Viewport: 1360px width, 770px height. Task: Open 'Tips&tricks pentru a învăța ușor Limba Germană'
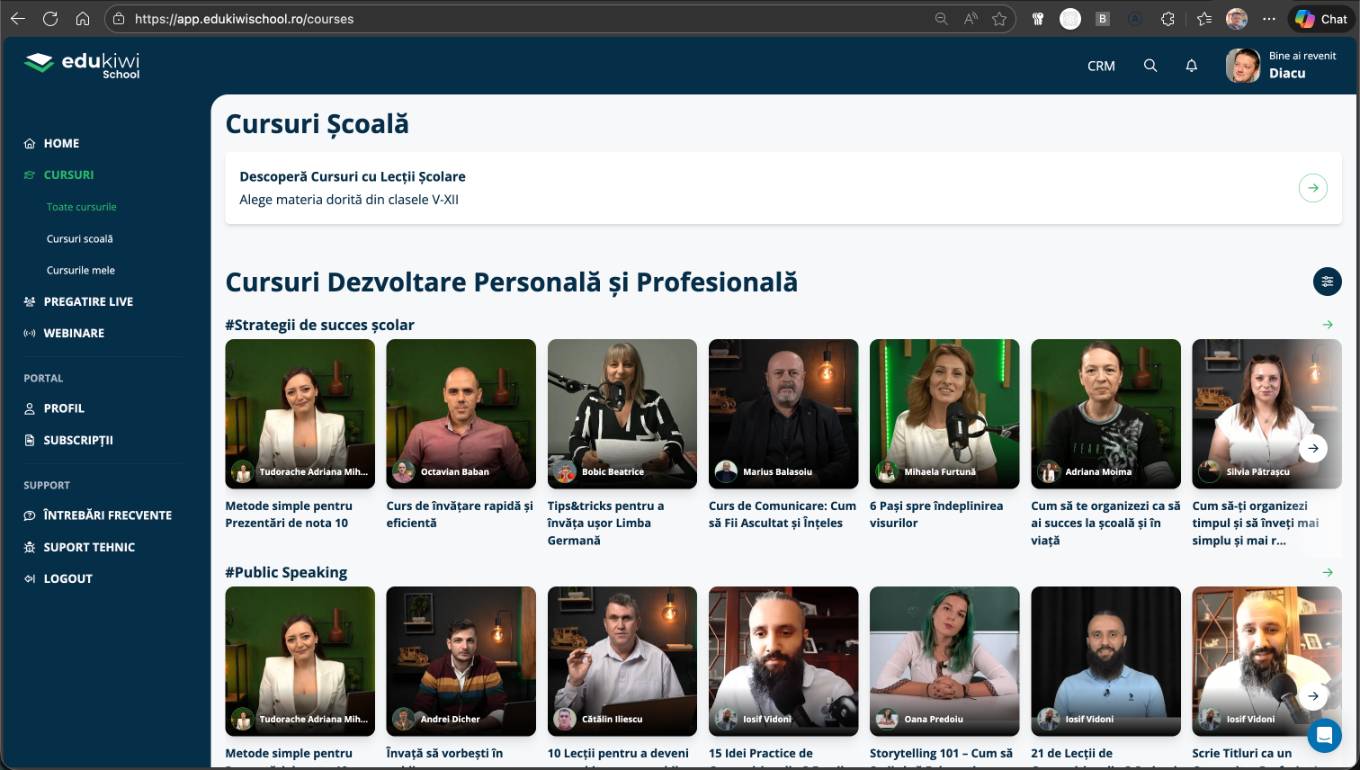606,523
